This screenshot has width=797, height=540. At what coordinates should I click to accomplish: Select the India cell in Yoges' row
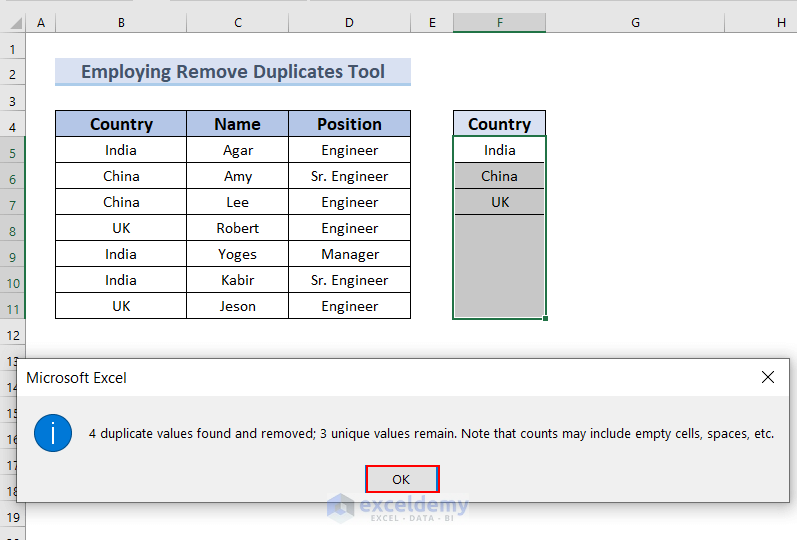coord(121,254)
